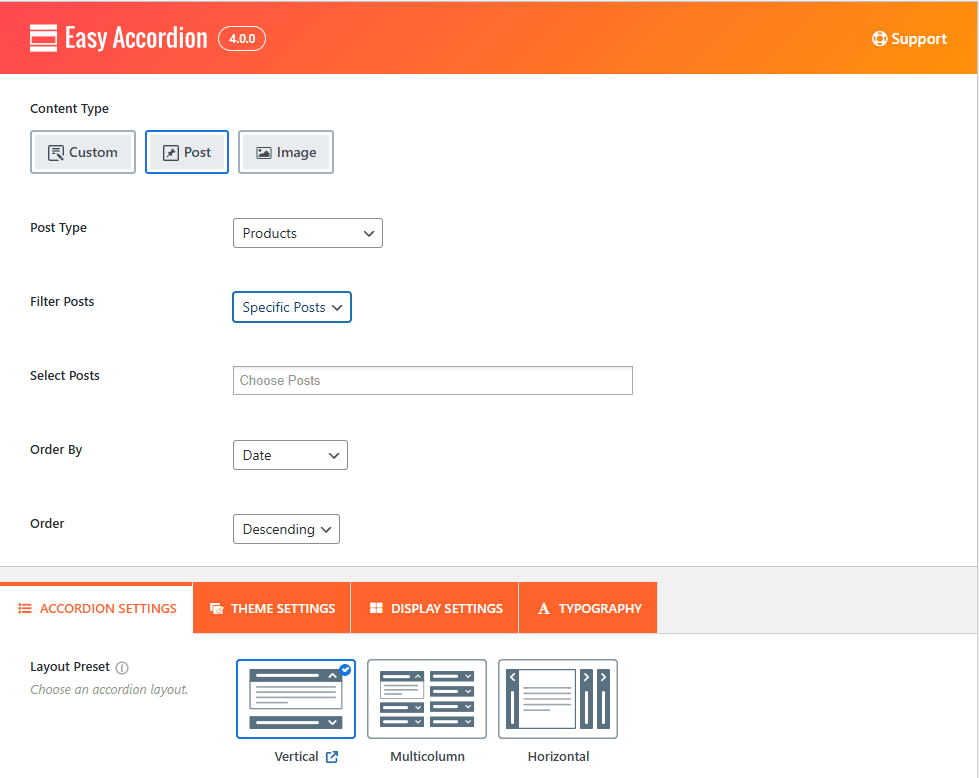Select Custom content type

tap(83, 152)
